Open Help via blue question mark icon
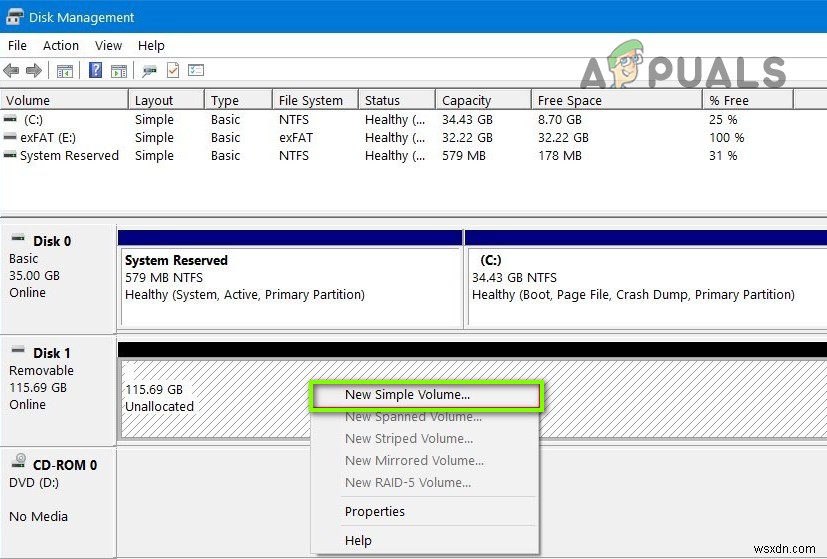827x559 pixels. 95,70
